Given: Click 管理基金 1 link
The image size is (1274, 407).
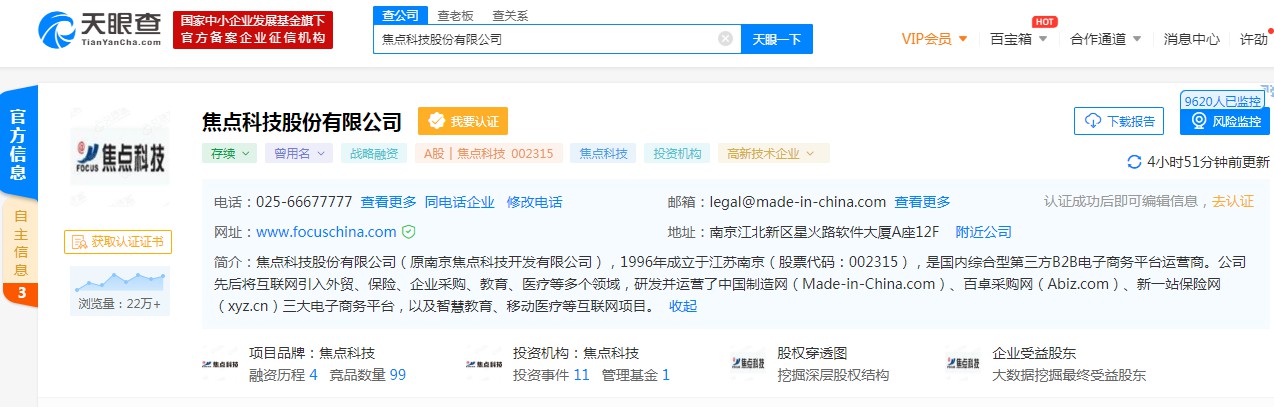Looking at the screenshot, I should tap(634, 375).
